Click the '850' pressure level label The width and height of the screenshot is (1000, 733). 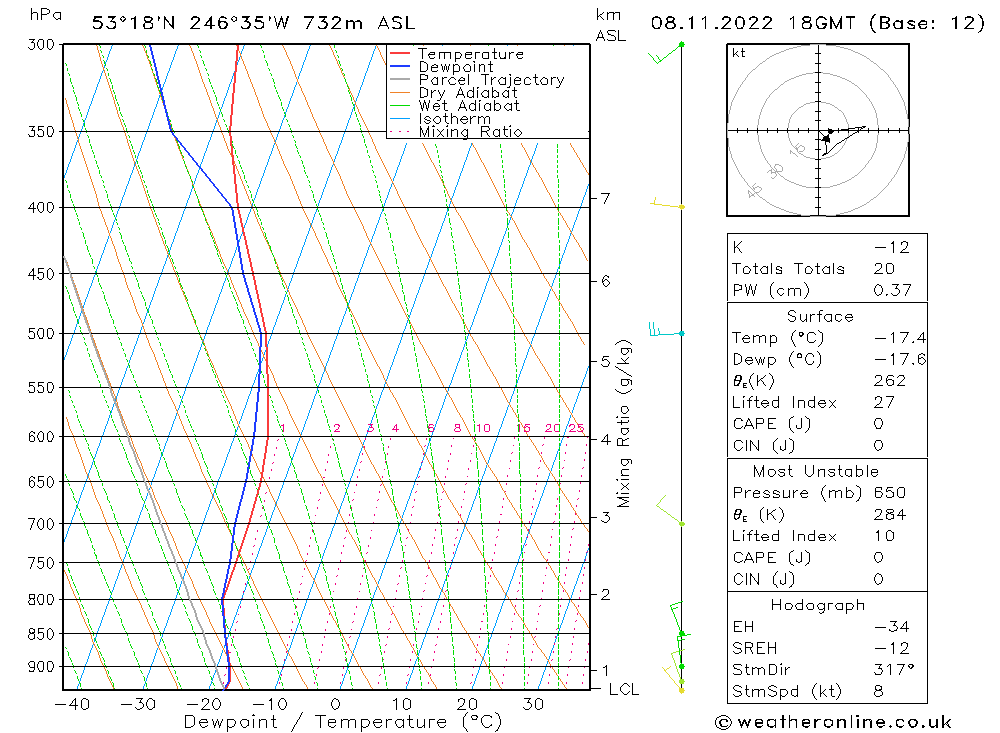tap(41, 634)
